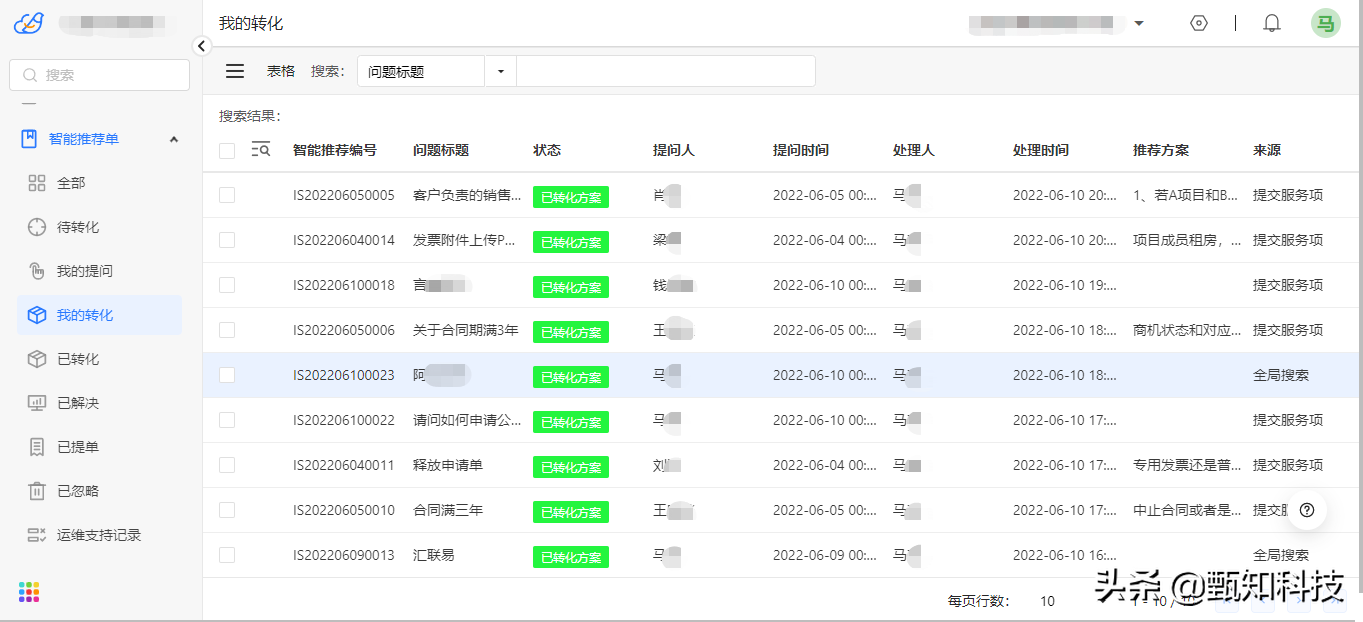
Task: Click the 全部 grid icon
Action: pos(37,183)
